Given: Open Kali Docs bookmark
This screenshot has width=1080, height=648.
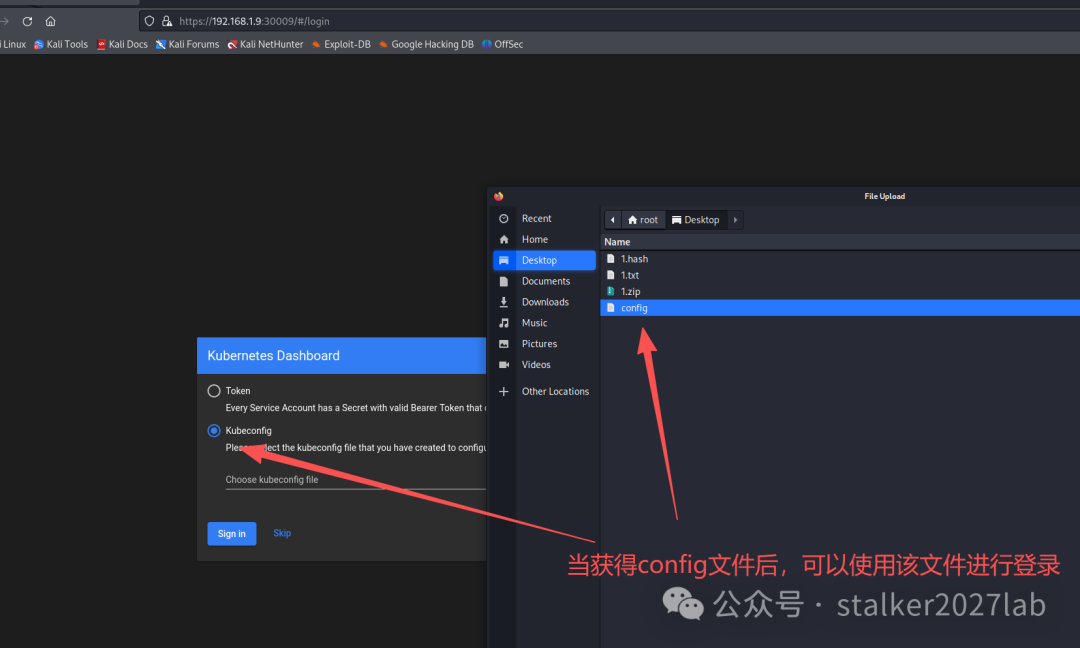Looking at the screenshot, I should point(122,44).
